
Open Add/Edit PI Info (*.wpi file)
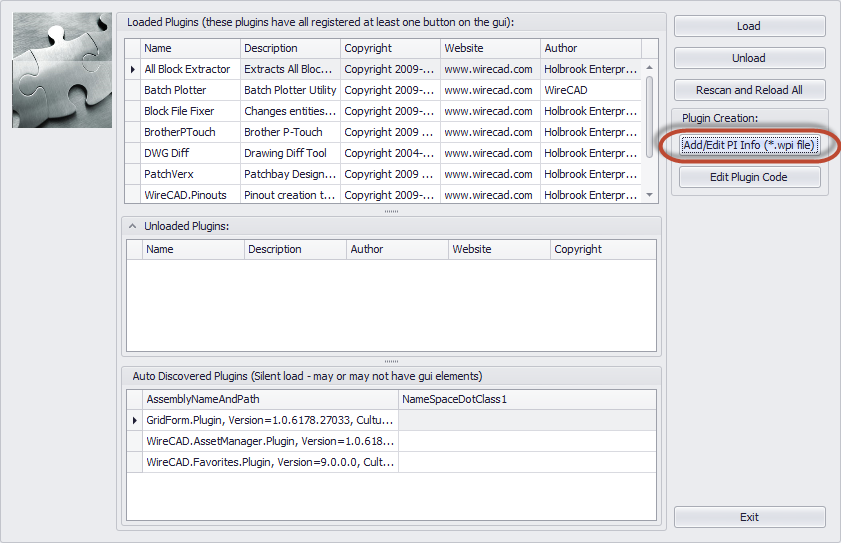749,145
